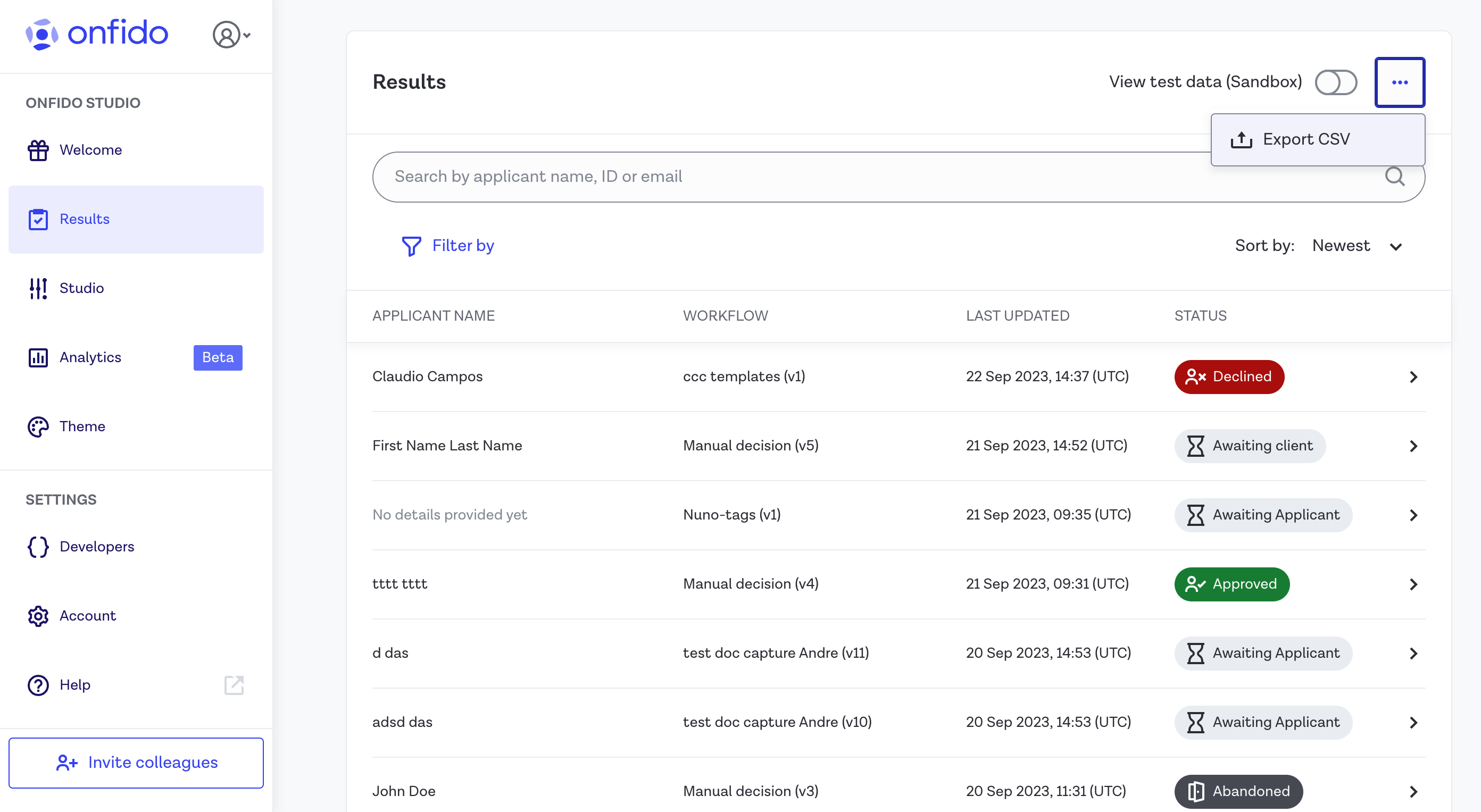Click the Results checklist icon
Screen dimensions: 1481x812
click(38, 219)
